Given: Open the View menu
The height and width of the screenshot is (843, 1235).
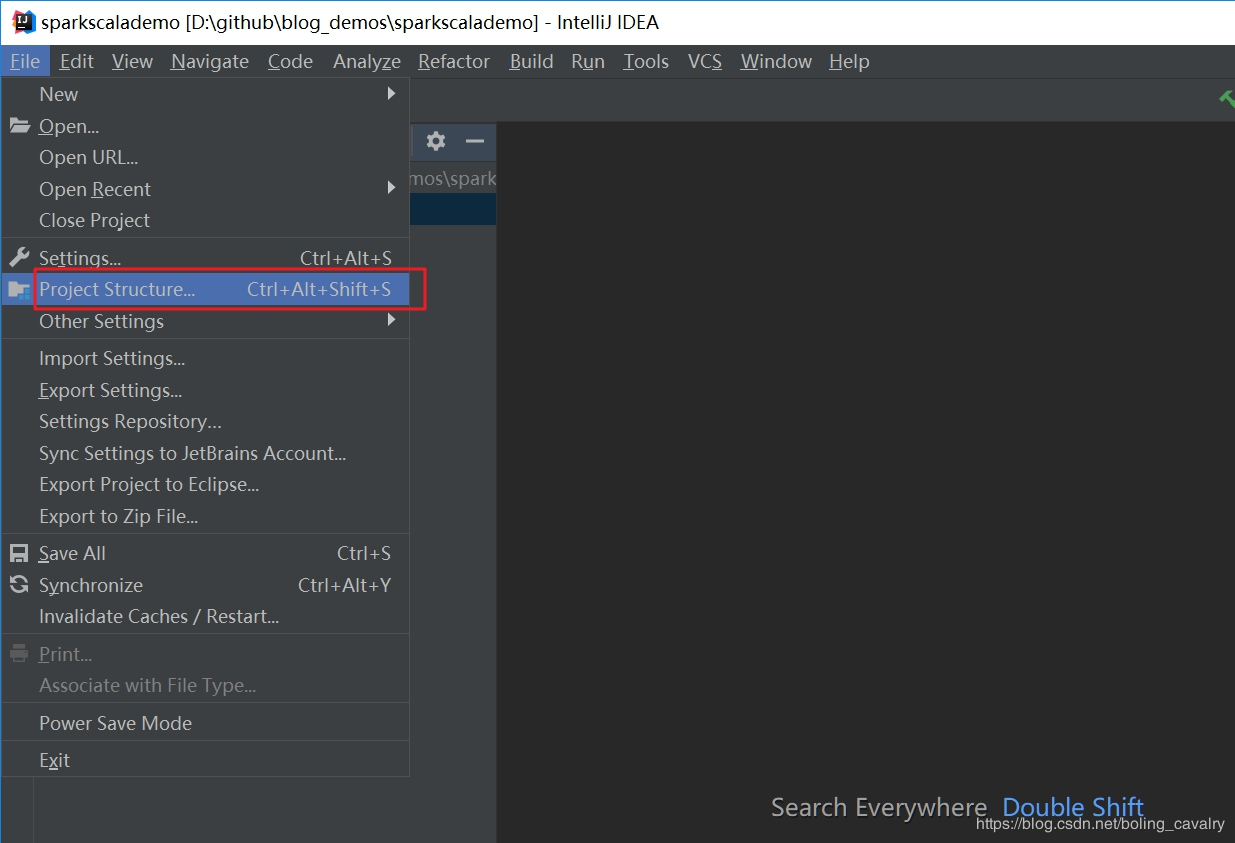Looking at the screenshot, I should tap(132, 61).
